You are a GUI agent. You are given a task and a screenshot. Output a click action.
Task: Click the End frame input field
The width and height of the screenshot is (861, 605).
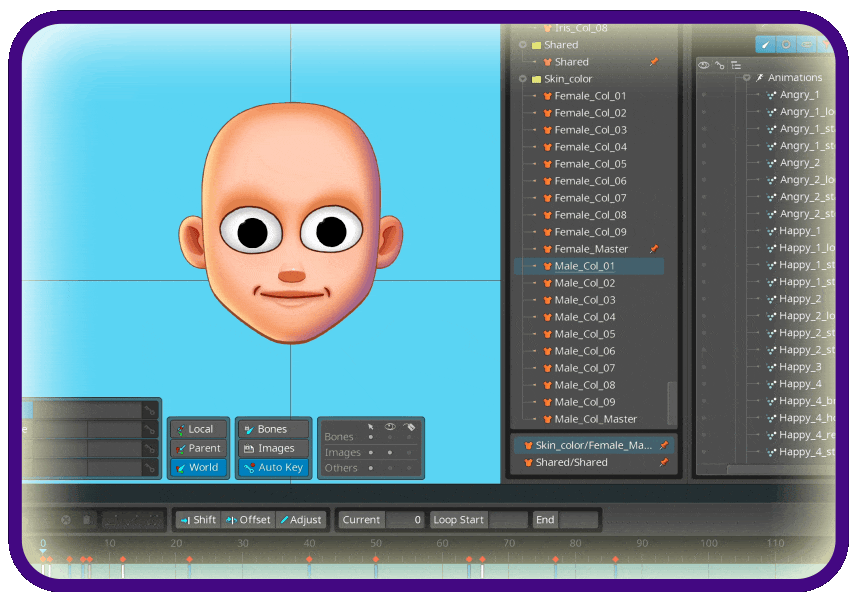click(x=579, y=520)
